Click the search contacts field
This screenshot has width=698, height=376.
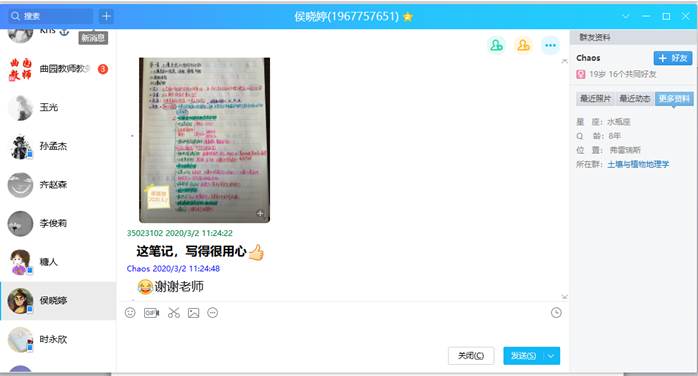click(51, 16)
